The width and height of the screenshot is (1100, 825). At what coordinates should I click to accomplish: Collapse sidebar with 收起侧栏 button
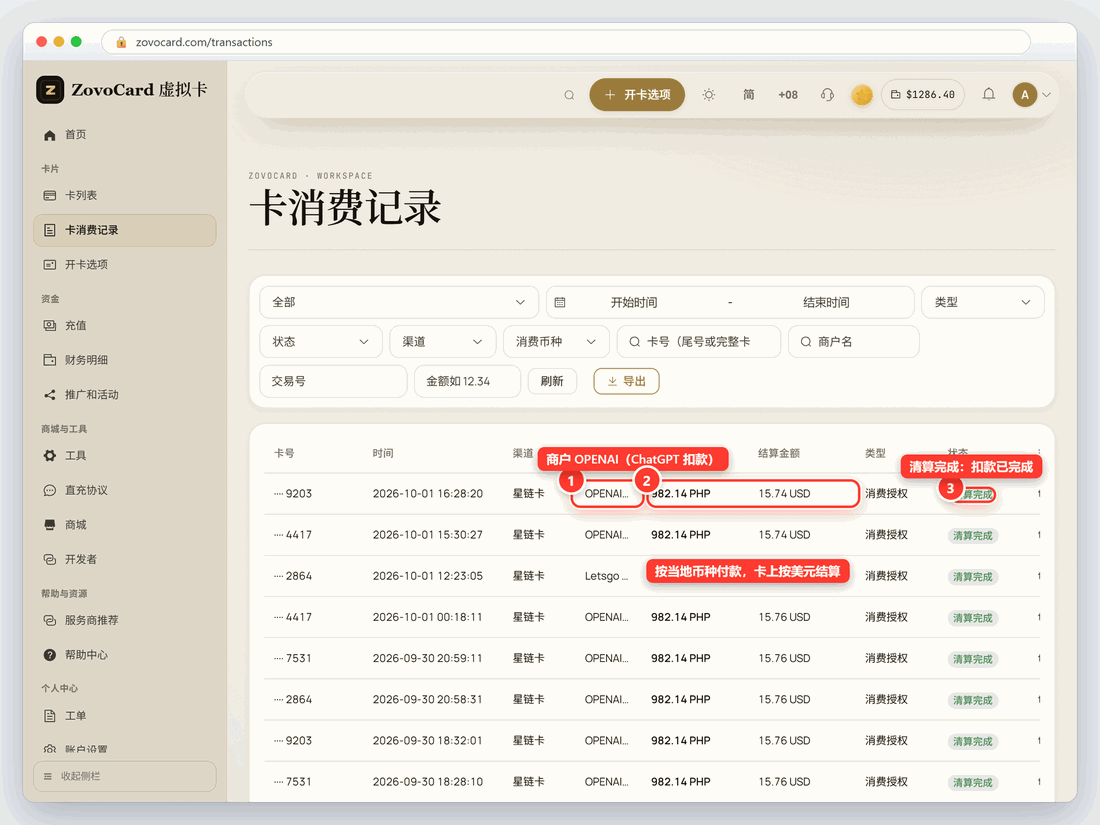pyautogui.click(x=125, y=776)
